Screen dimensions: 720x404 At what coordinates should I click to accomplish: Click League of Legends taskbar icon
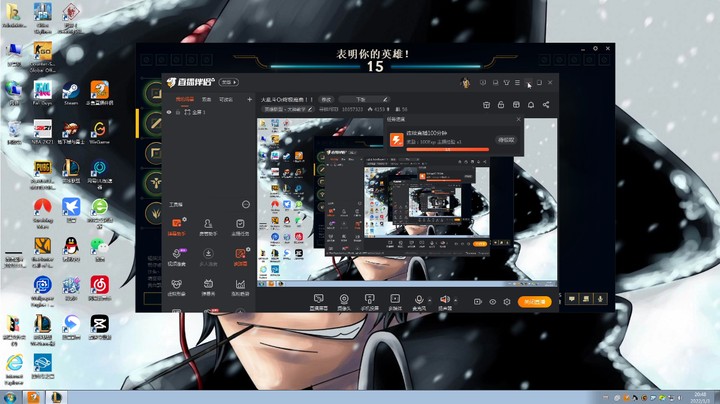(56, 397)
